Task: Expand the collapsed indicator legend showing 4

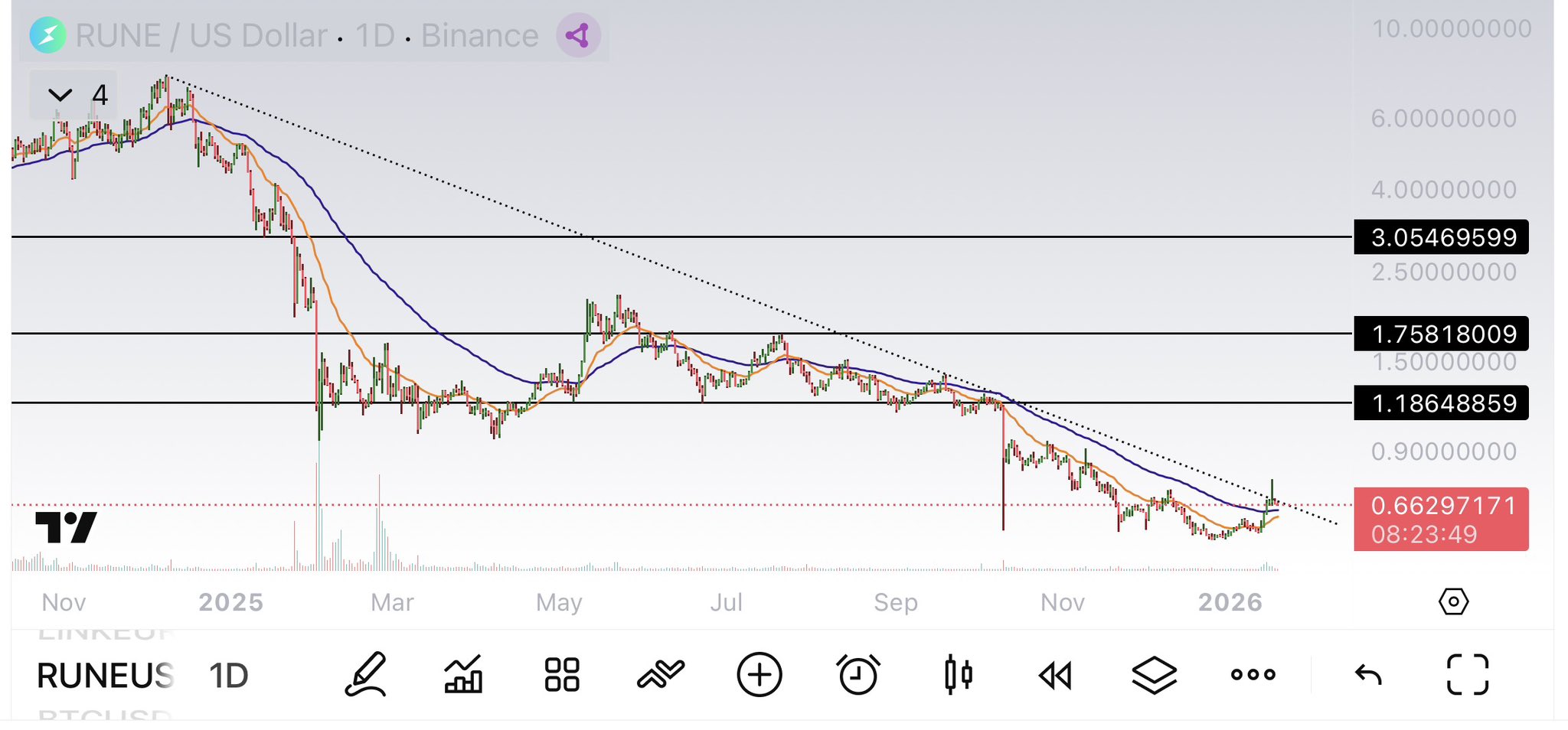Action: (x=73, y=95)
